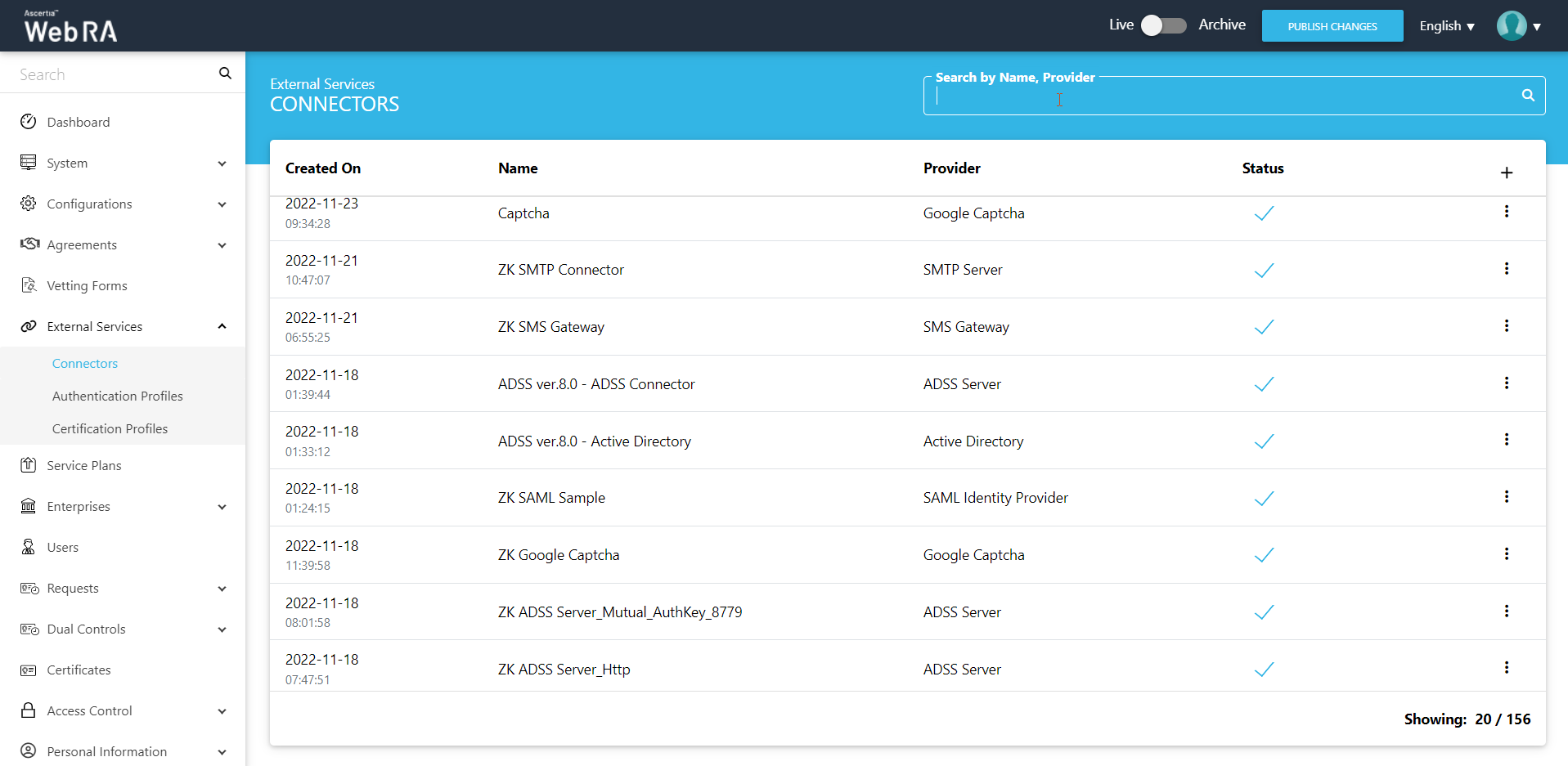This screenshot has width=1568, height=766.
Task: Open Certificates page from sidebar
Action: point(79,670)
